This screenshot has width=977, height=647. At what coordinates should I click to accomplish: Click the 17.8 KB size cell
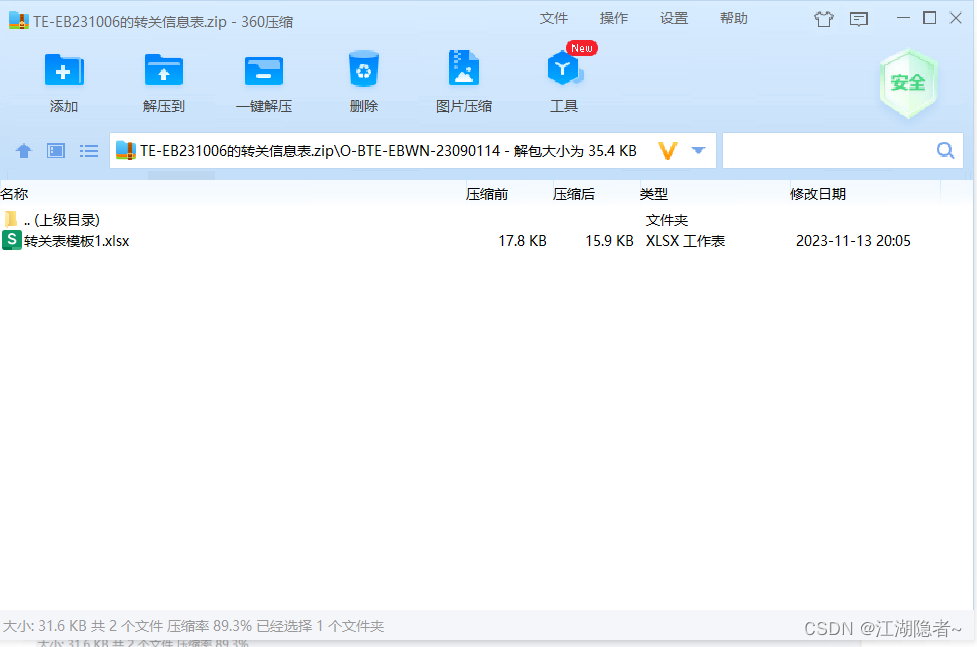522,241
